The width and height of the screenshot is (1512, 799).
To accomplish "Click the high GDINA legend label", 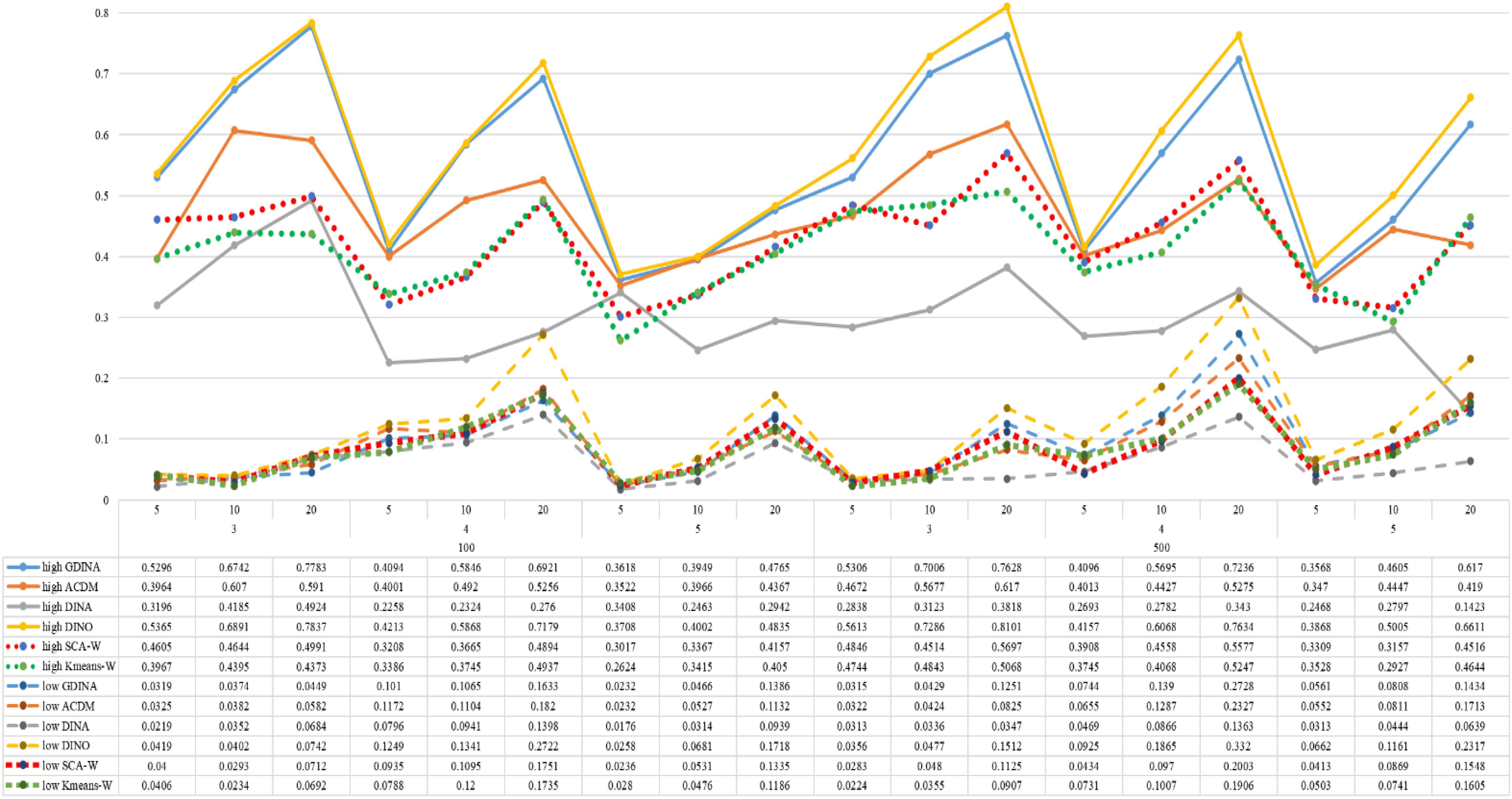I will [x=71, y=567].
